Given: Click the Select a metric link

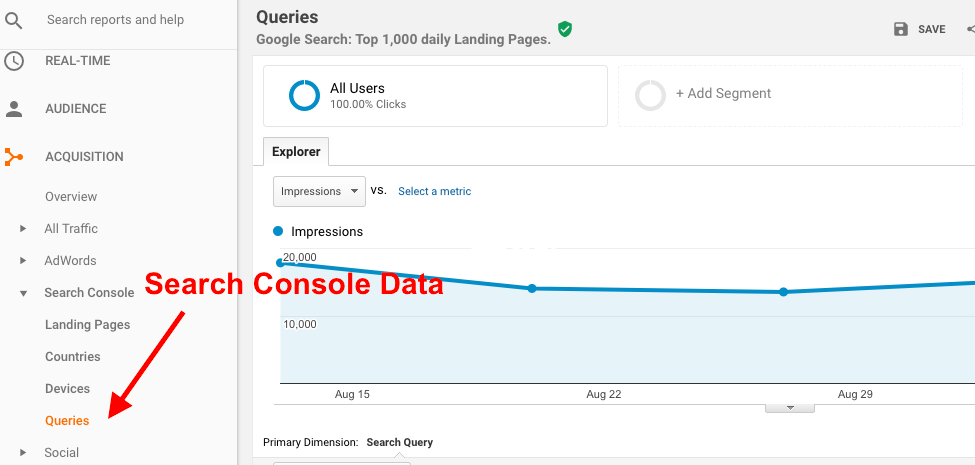Looking at the screenshot, I should click(x=434, y=191).
